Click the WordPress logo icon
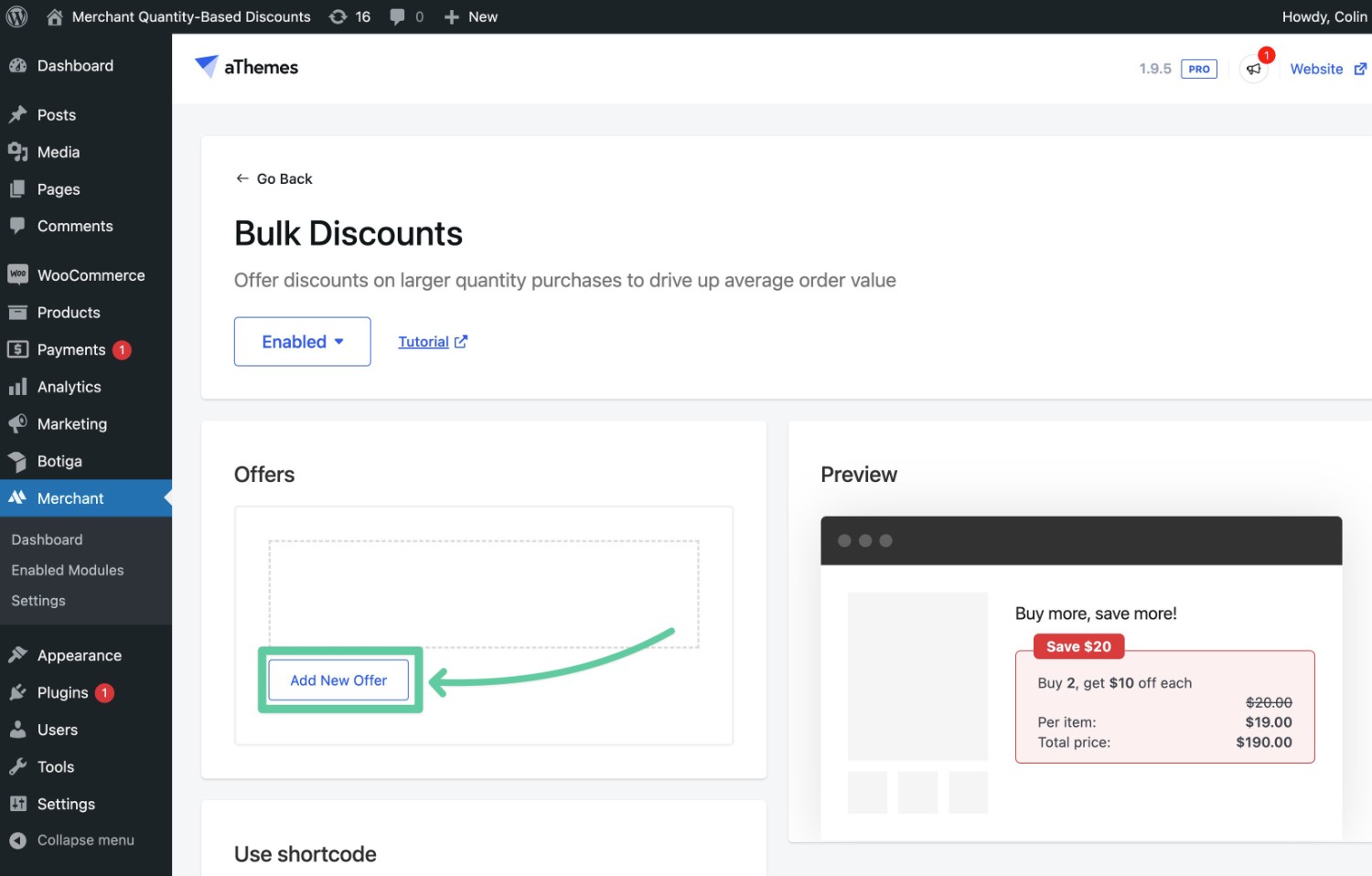The image size is (1372, 876). (x=16, y=16)
